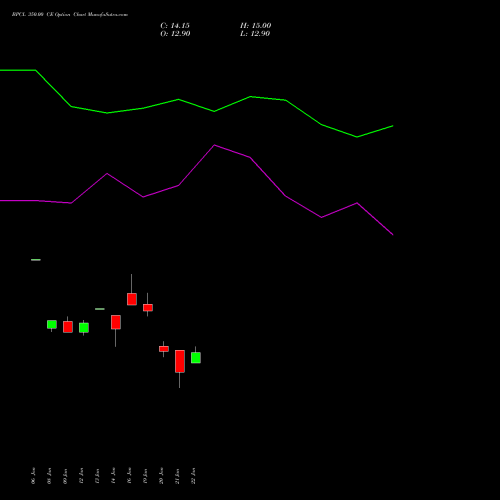The width and height of the screenshot is (500, 500).
Task: Select the tall red candle for 21 Jan
Action: [x=180, y=361]
